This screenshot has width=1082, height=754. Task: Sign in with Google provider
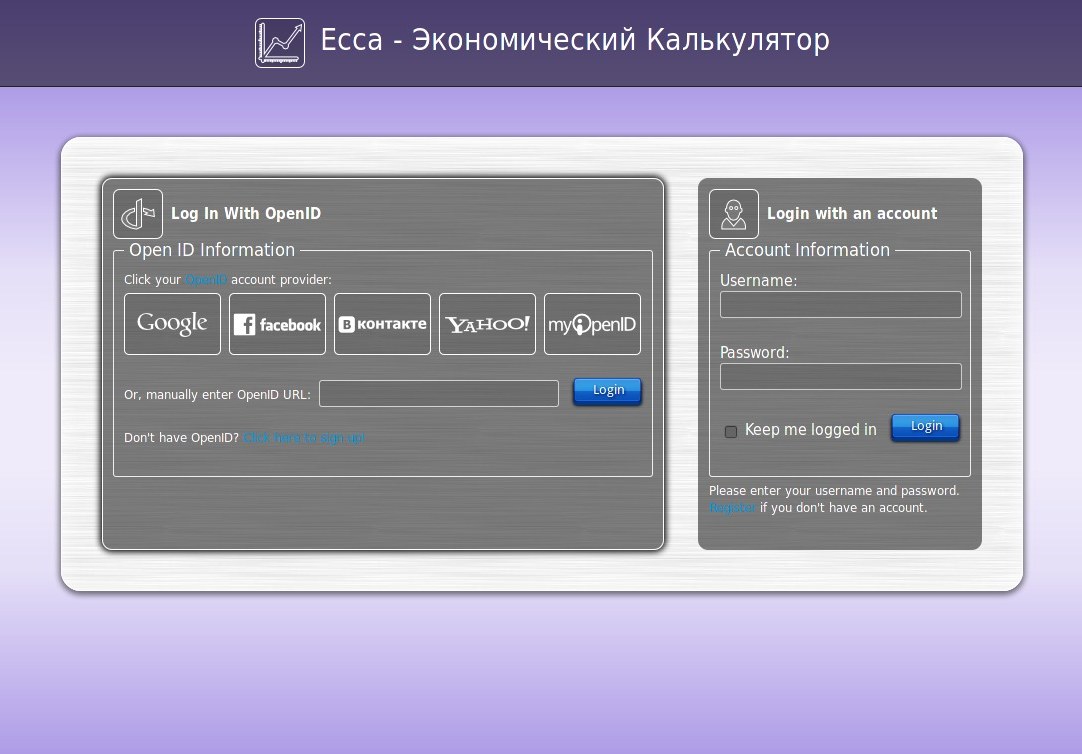pyautogui.click(x=173, y=324)
